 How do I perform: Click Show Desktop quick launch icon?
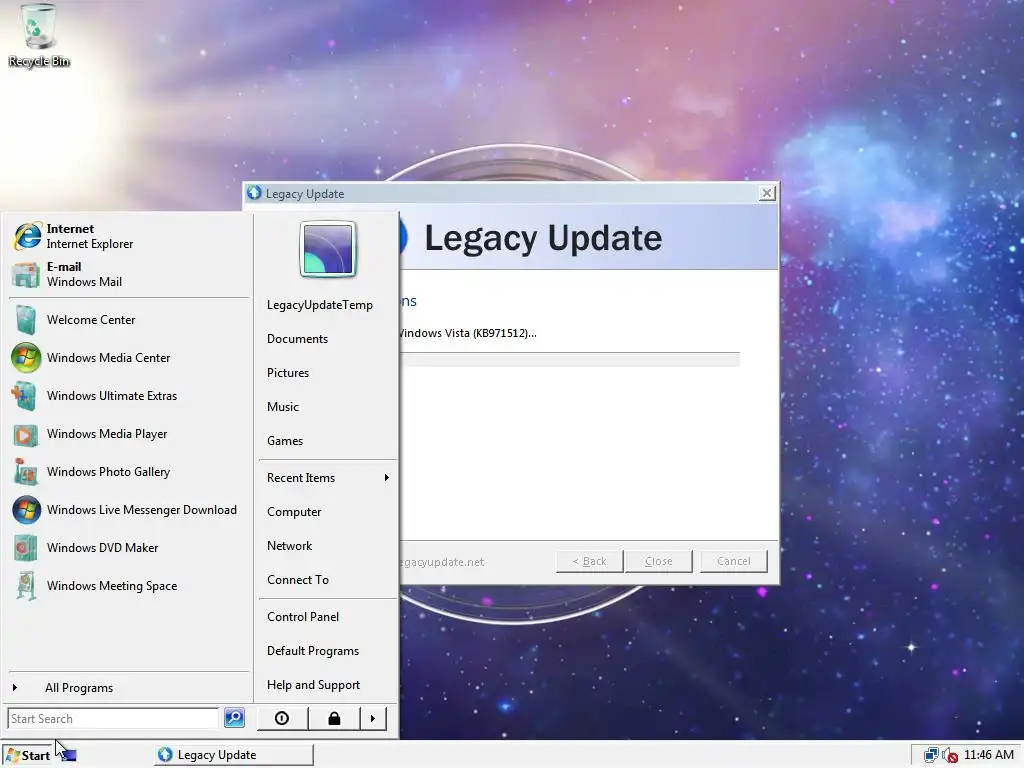point(68,756)
